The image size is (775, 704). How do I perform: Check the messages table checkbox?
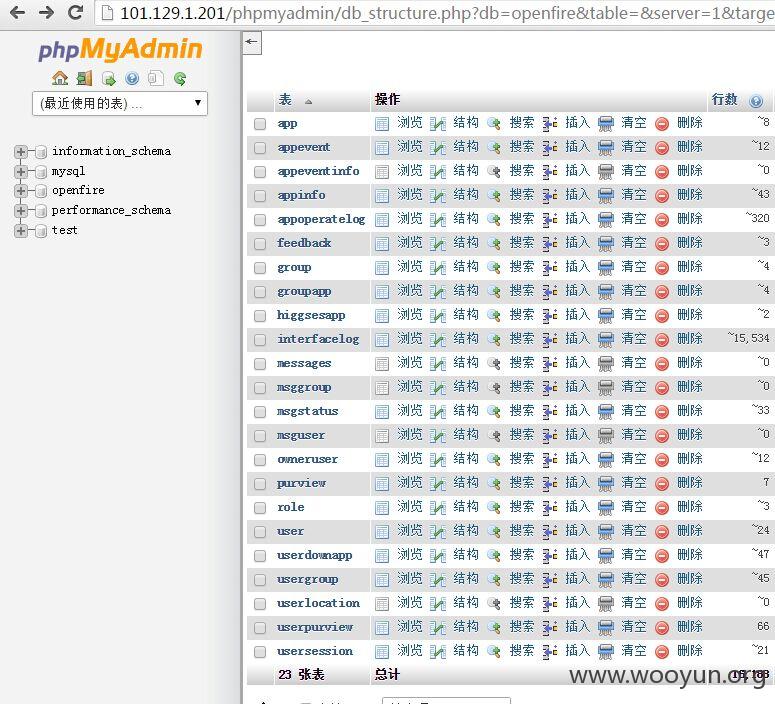coord(260,364)
